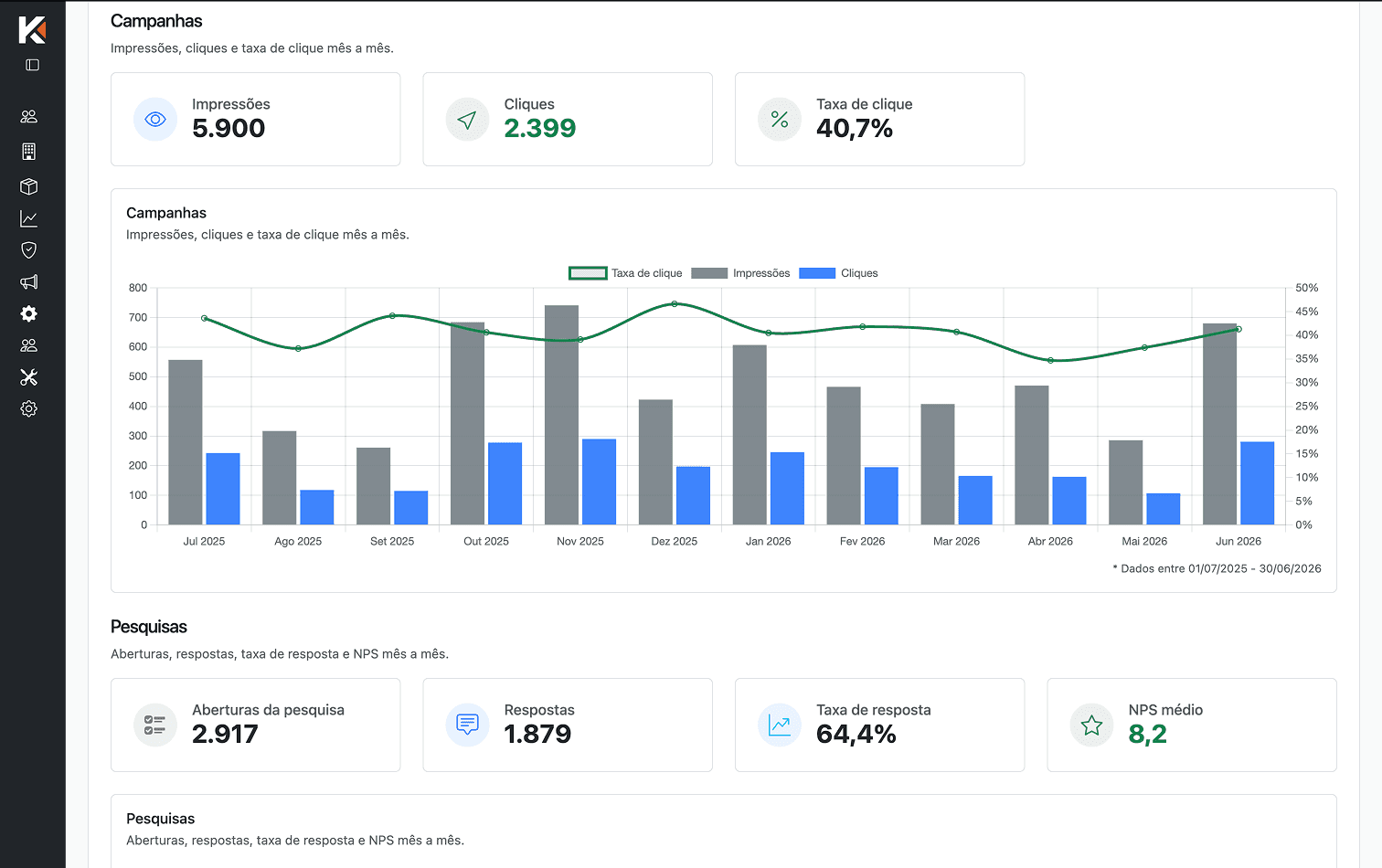Image resolution: width=1382 pixels, height=868 pixels.
Task: Click the Taxa de clique 40,7% card
Action: pos(879,120)
